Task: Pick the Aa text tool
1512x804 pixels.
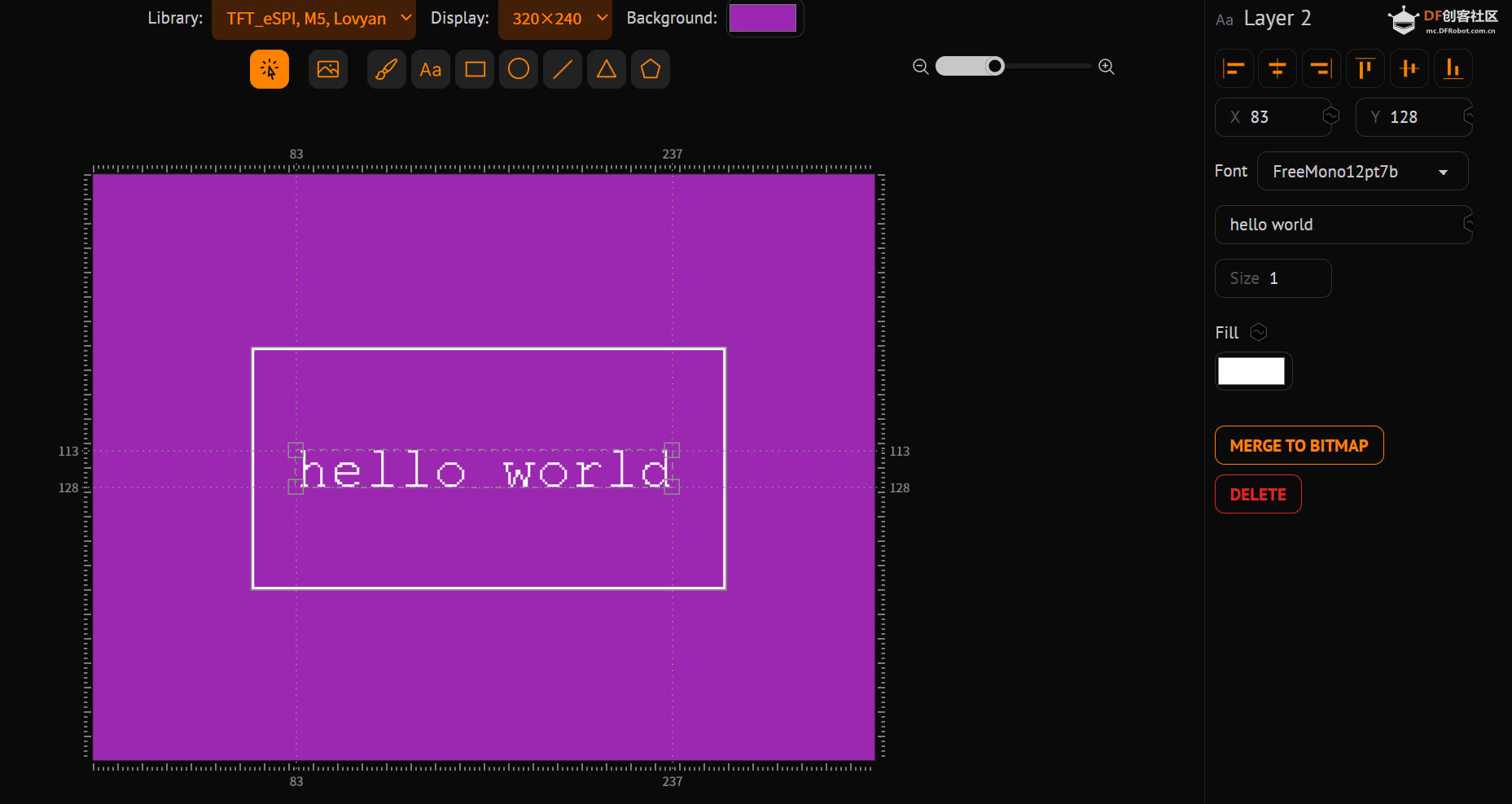Action: pos(431,69)
